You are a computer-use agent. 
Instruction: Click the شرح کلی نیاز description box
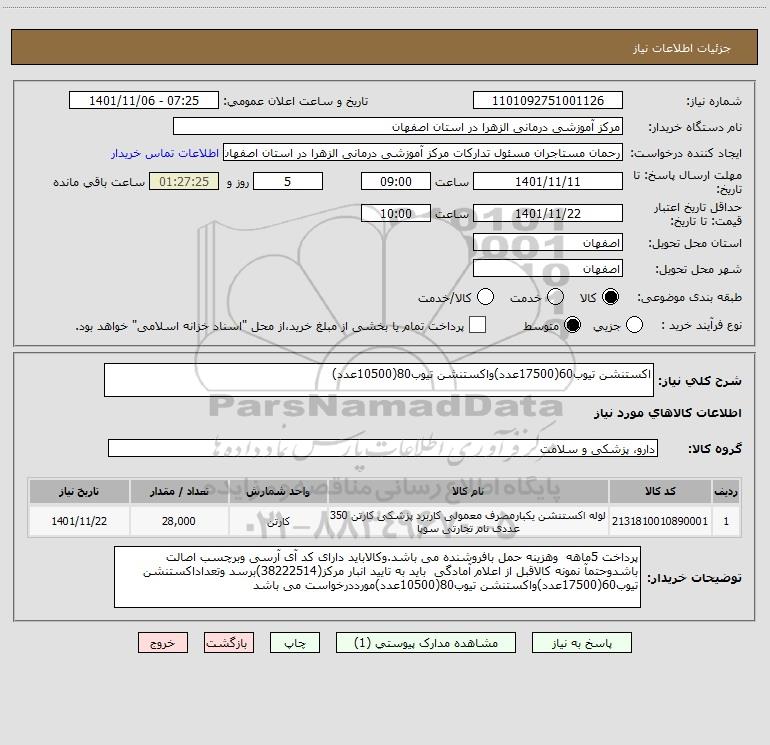pyautogui.click(x=379, y=380)
